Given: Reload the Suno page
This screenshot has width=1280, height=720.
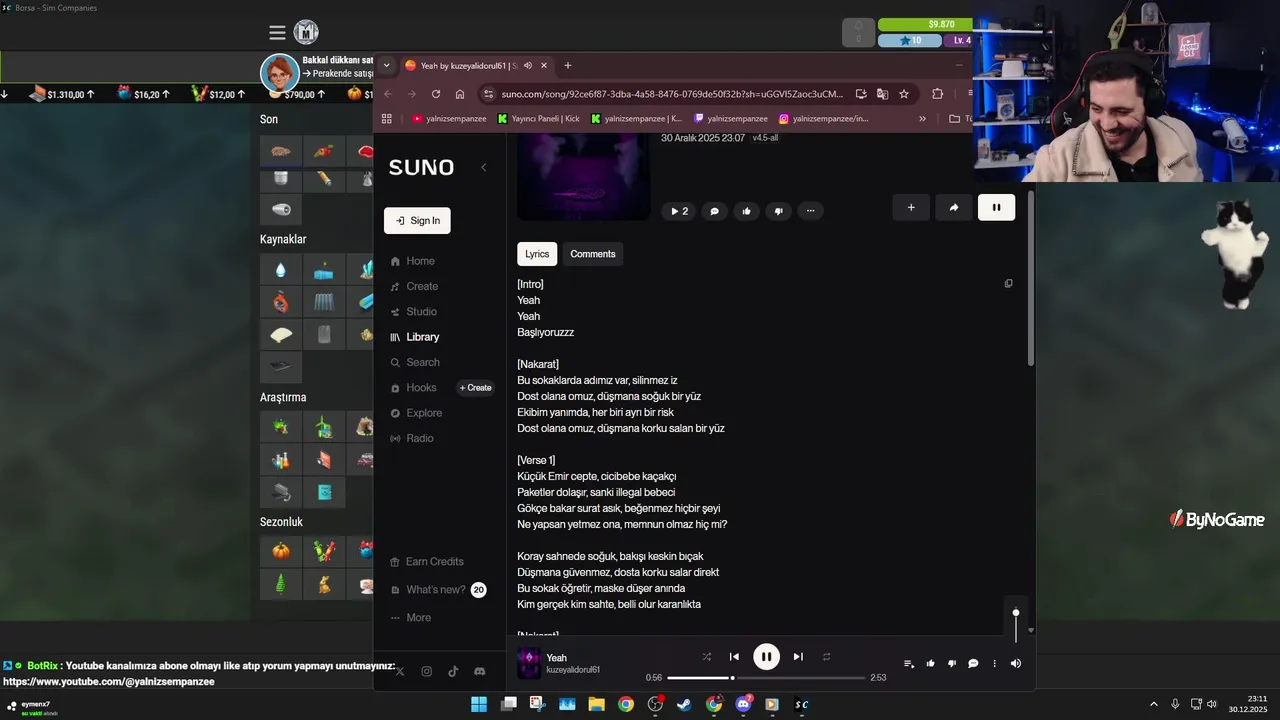Looking at the screenshot, I should pyautogui.click(x=436, y=94).
